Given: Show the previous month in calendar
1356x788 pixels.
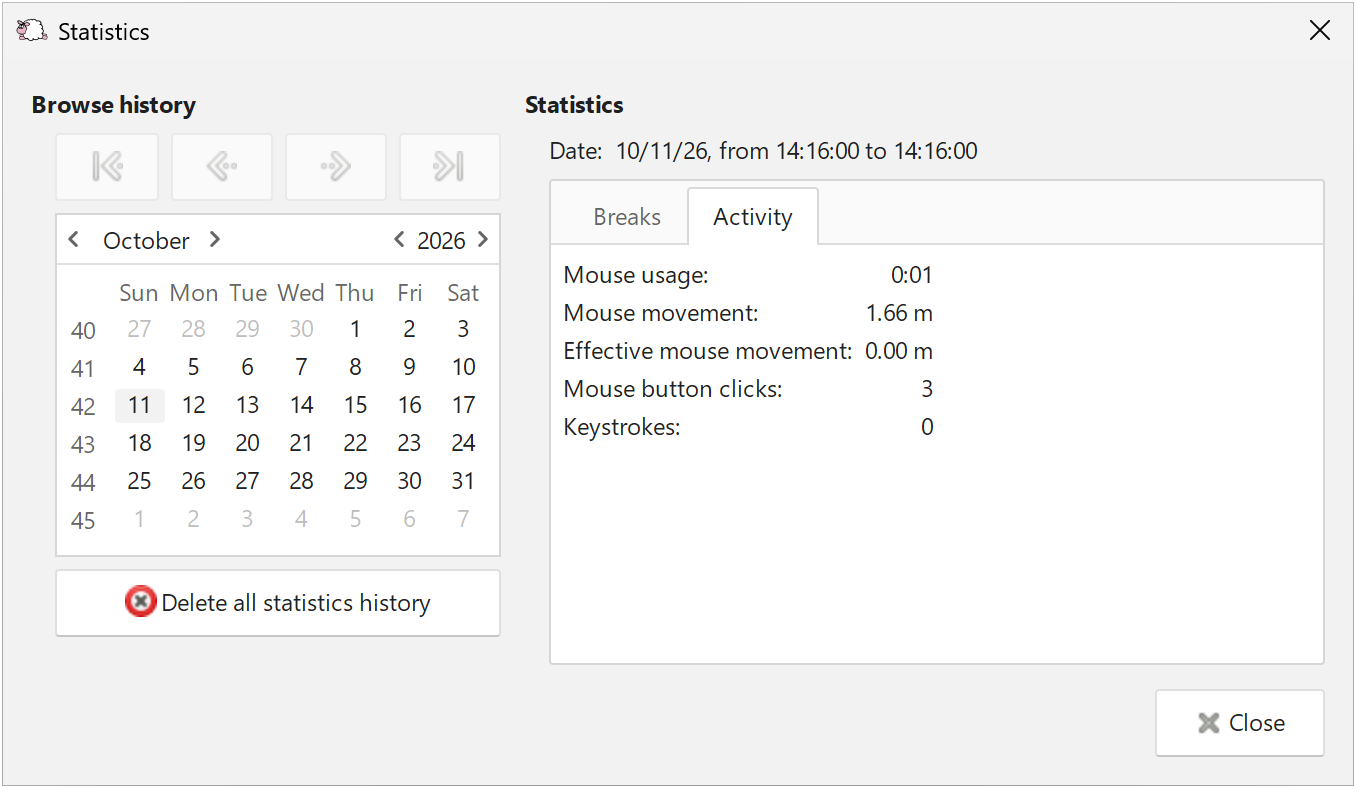Looking at the screenshot, I should 73,240.
